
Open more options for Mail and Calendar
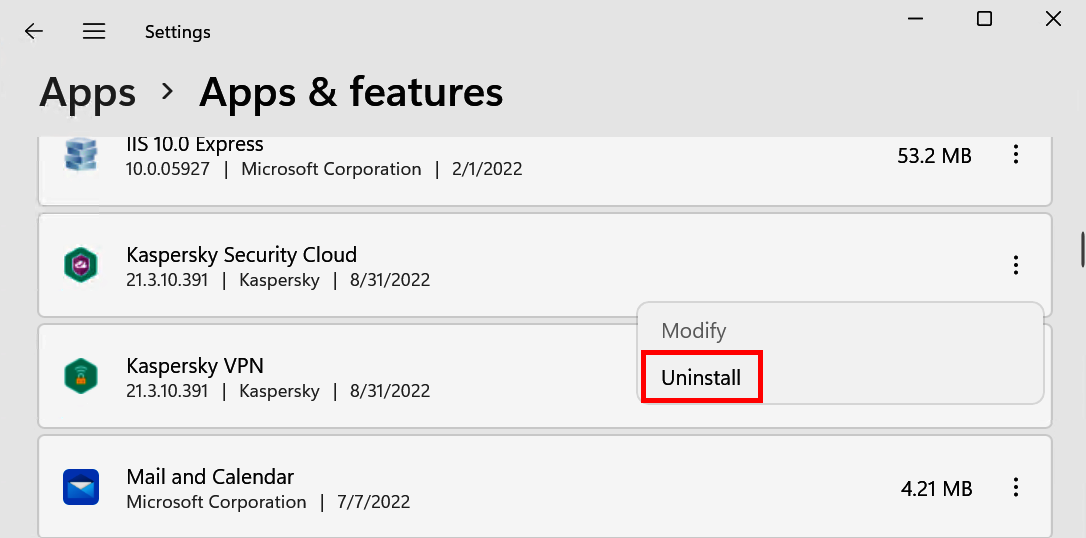pos(1016,488)
